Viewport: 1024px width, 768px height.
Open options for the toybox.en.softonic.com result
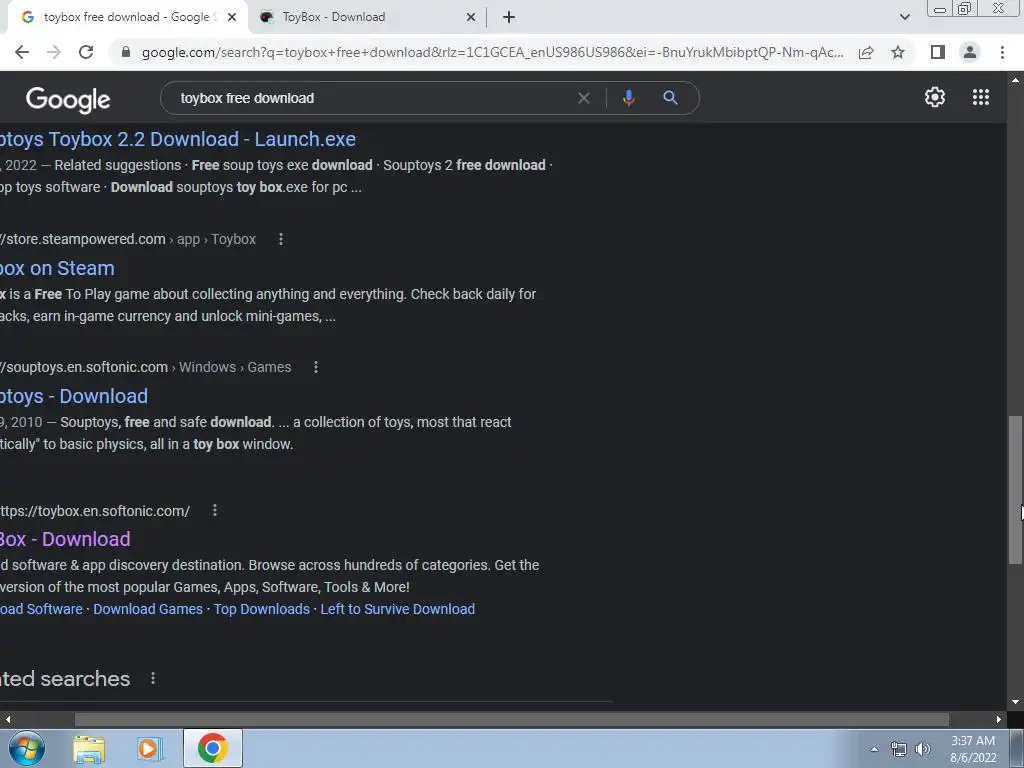[215, 510]
